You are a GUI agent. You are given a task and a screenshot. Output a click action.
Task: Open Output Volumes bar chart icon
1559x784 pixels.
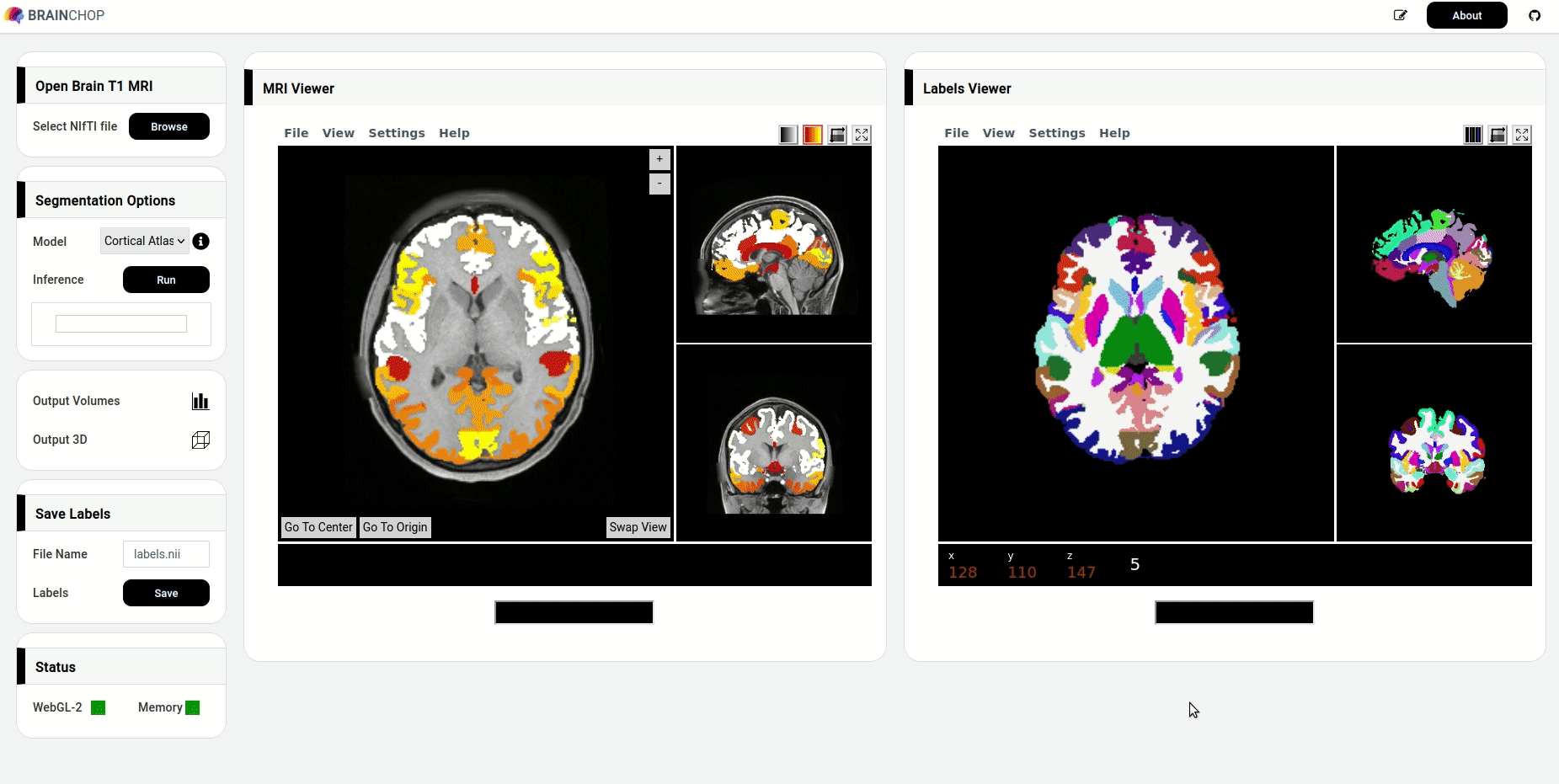pos(200,401)
